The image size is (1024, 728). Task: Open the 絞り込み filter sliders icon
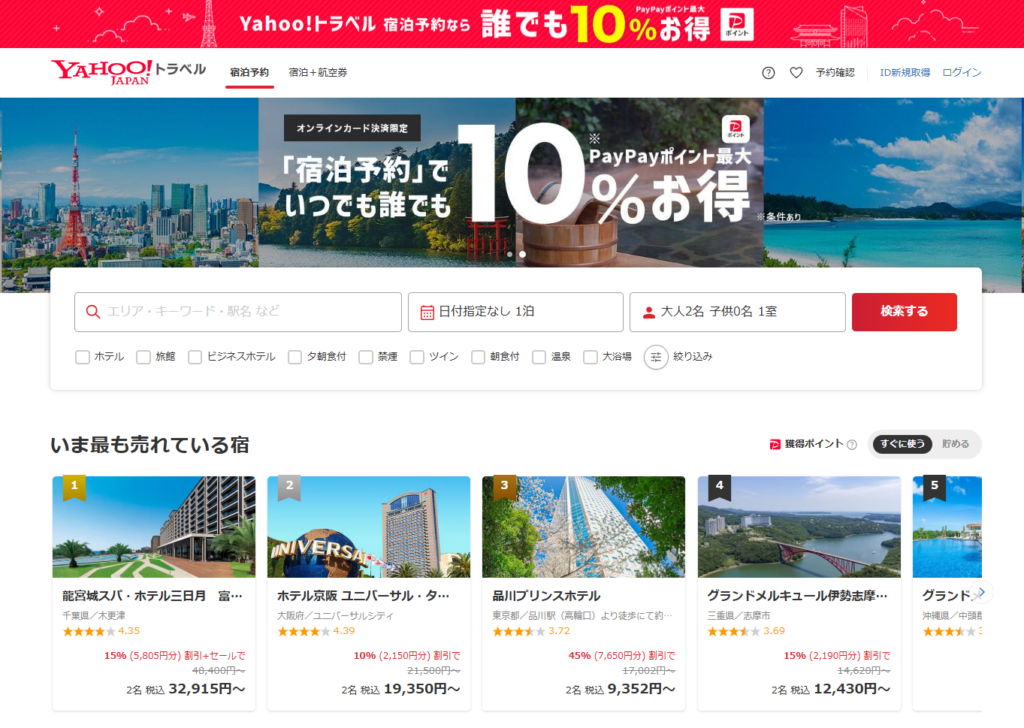(656, 357)
